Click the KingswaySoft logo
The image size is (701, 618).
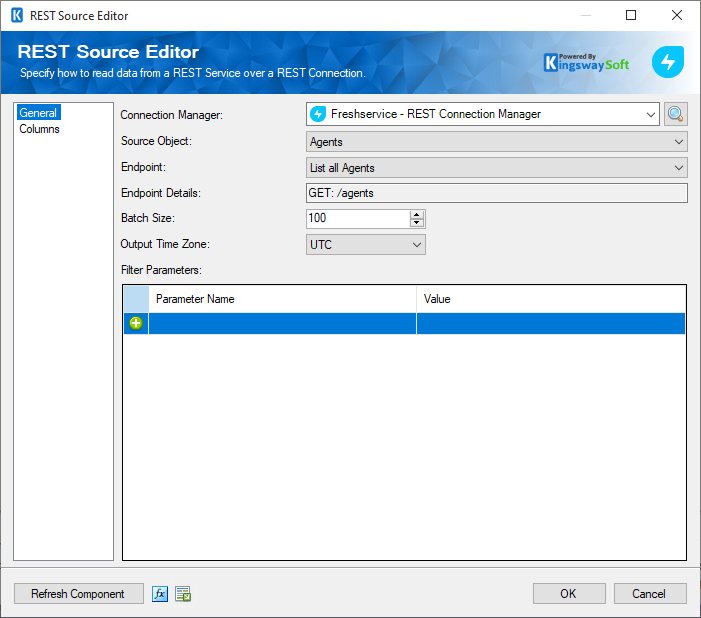pos(587,63)
